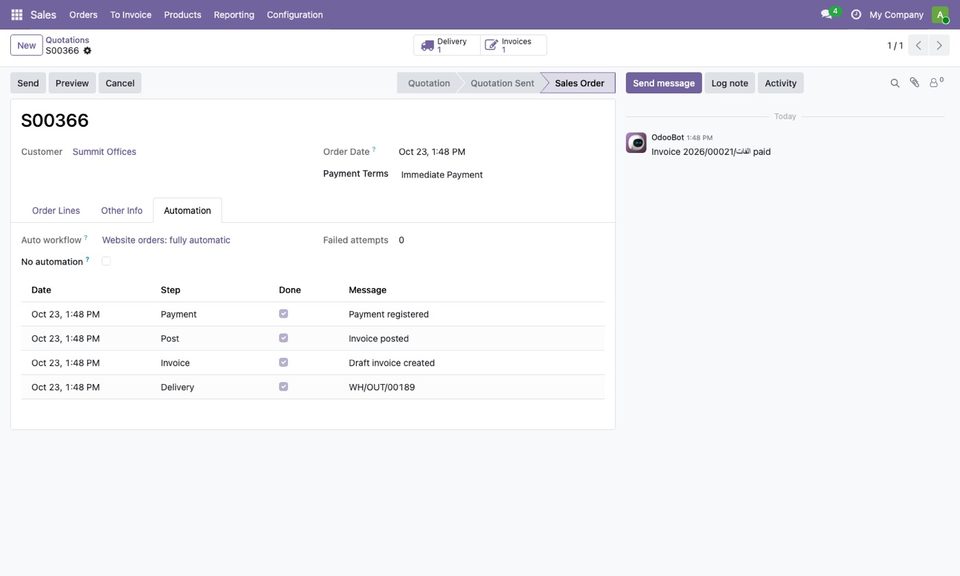
Task: Open the Customer field Summit Offices
Action: tap(104, 152)
